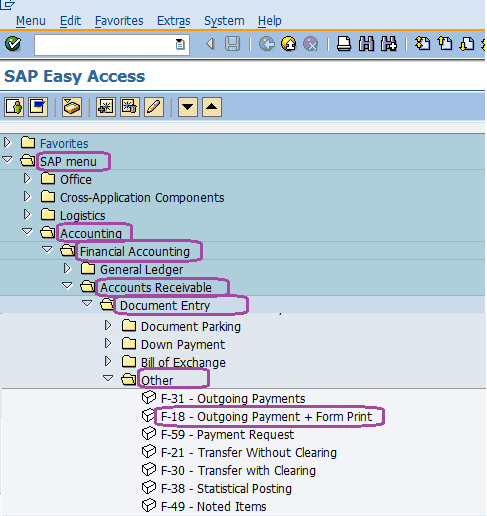Select F-49 Noted Items
The width and height of the screenshot is (487, 516).
tap(213, 507)
